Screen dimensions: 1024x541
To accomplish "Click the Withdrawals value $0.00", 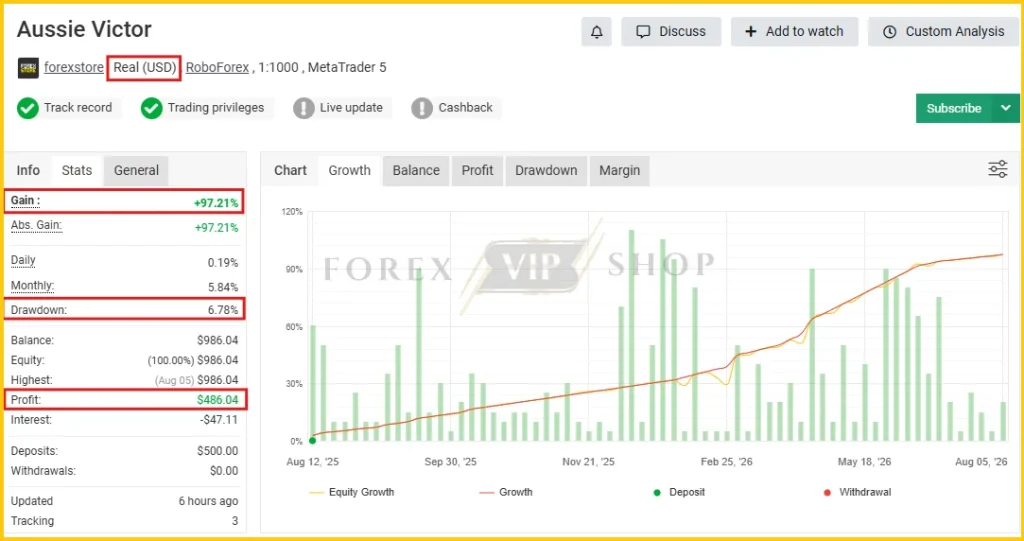I will [224, 470].
